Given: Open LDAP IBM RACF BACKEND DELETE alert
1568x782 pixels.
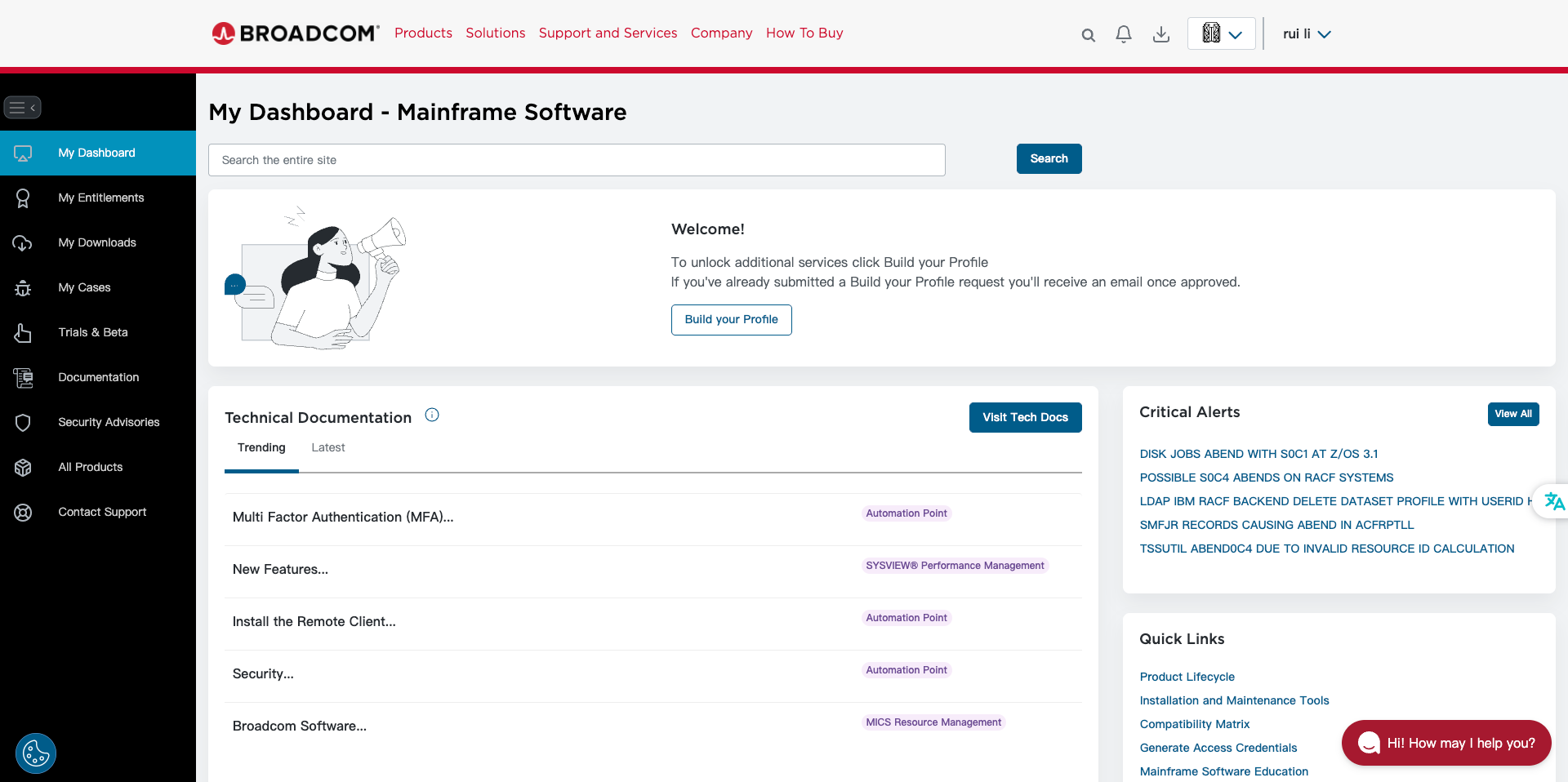Looking at the screenshot, I should coord(1336,502).
